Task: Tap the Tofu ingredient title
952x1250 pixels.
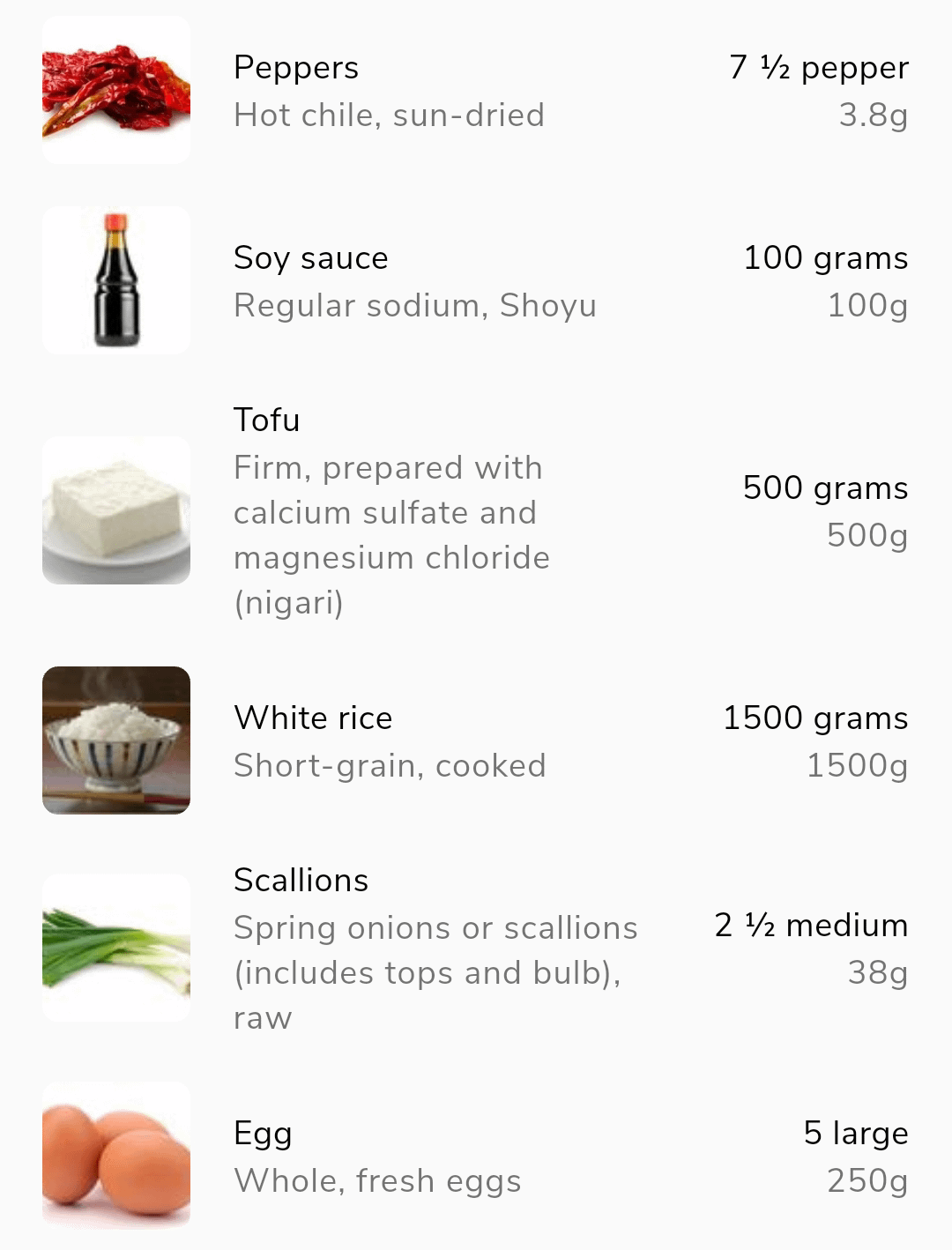Action: pyautogui.click(x=267, y=420)
